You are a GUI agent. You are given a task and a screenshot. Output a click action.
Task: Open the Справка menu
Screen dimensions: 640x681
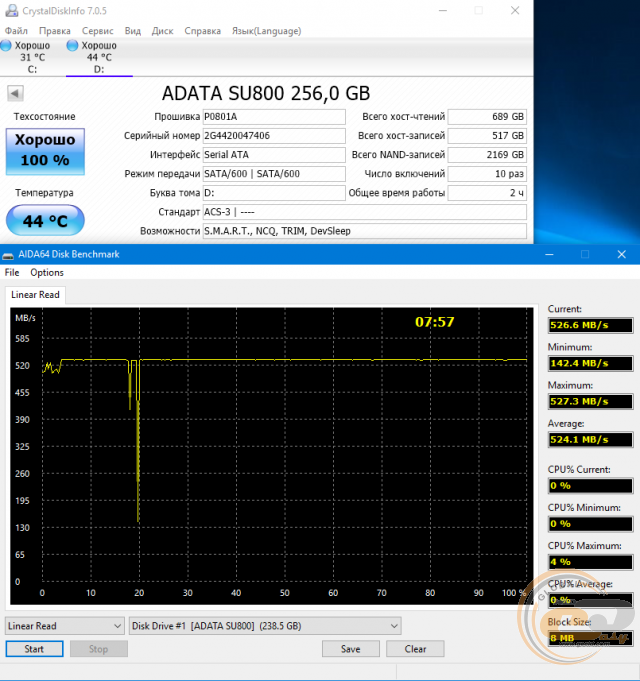[x=202, y=31]
